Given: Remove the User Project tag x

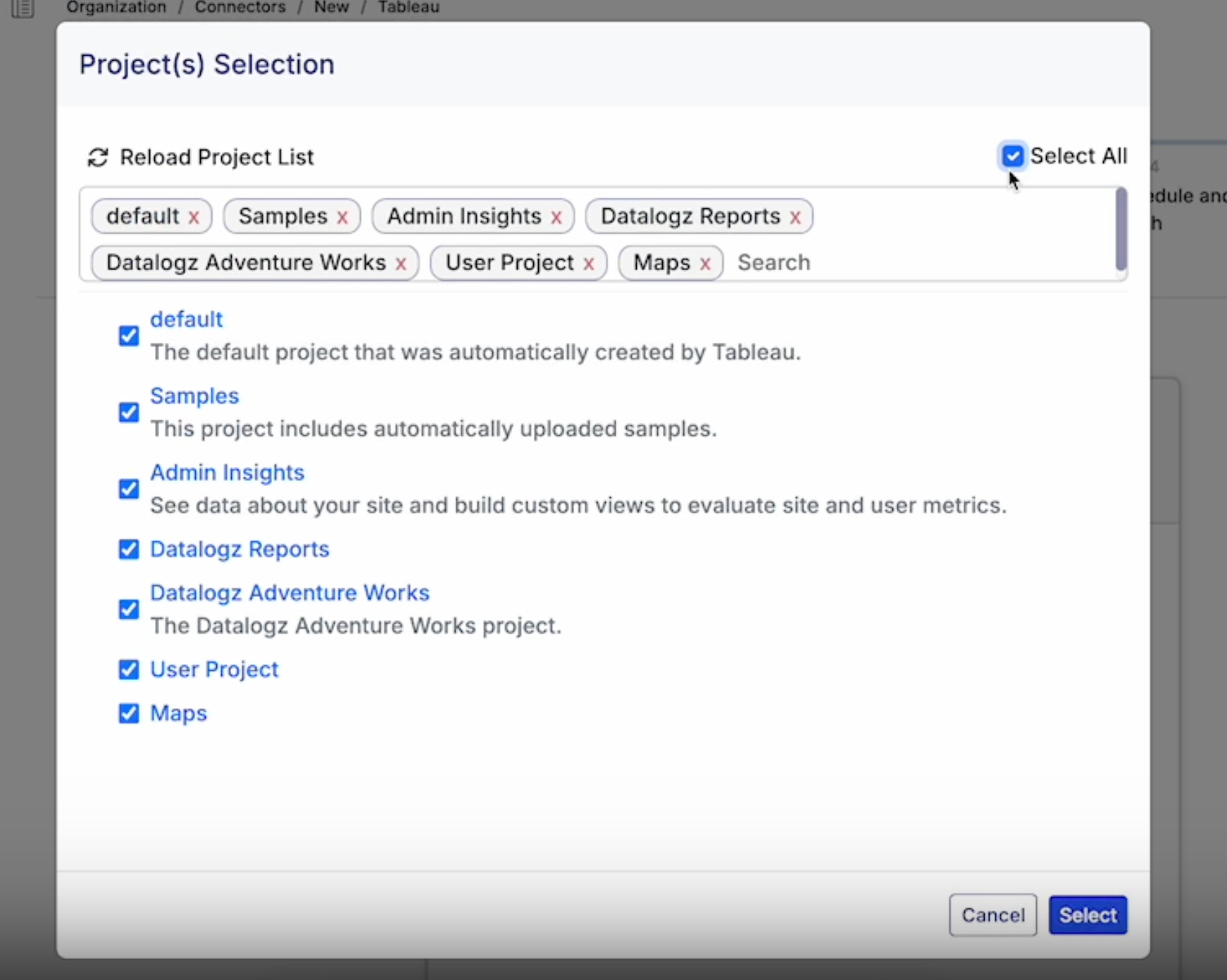Looking at the screenshot, I should tap(589, 263).
